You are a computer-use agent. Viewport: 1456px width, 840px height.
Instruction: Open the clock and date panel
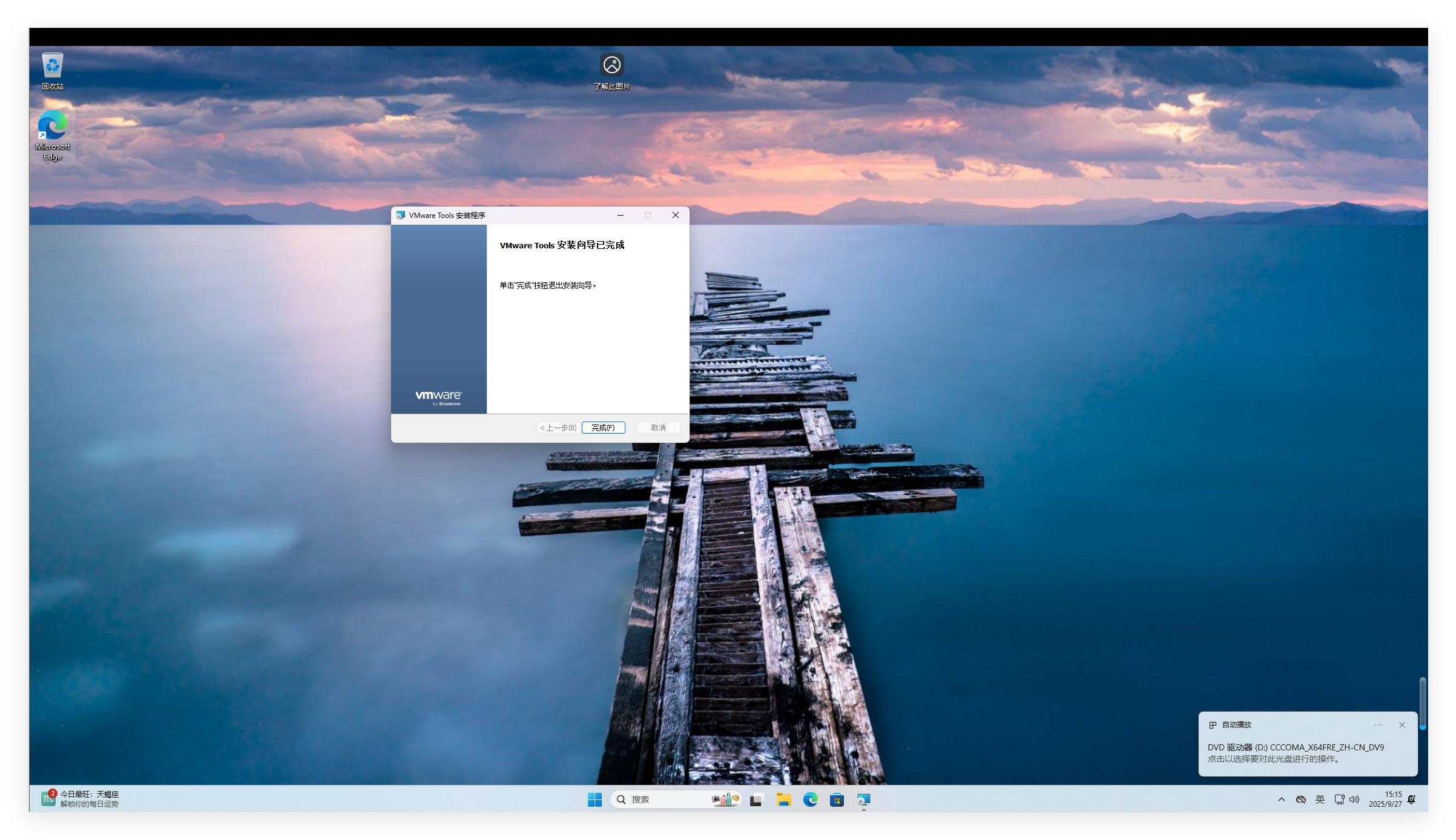[x=1385, y=799]
